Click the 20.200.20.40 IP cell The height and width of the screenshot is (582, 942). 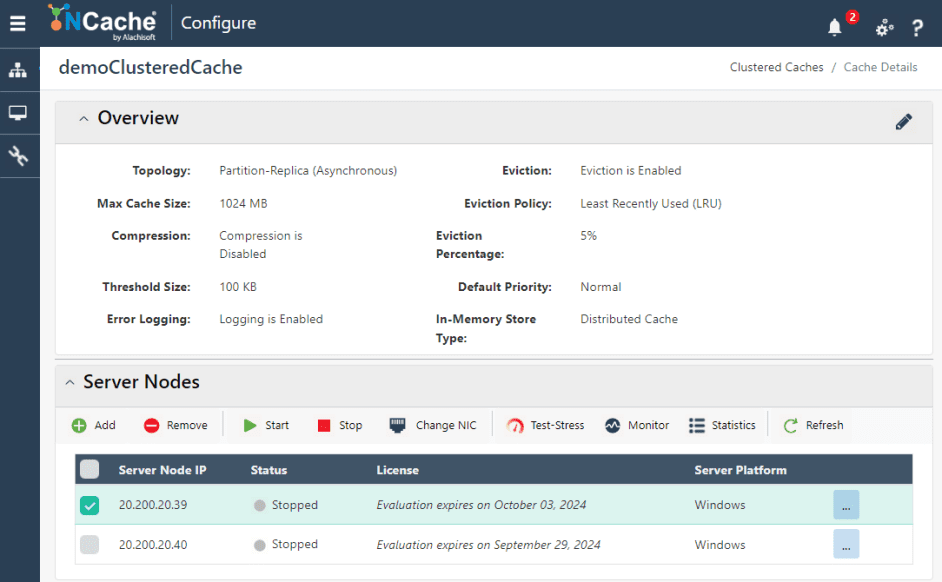(x=153, y=545)
